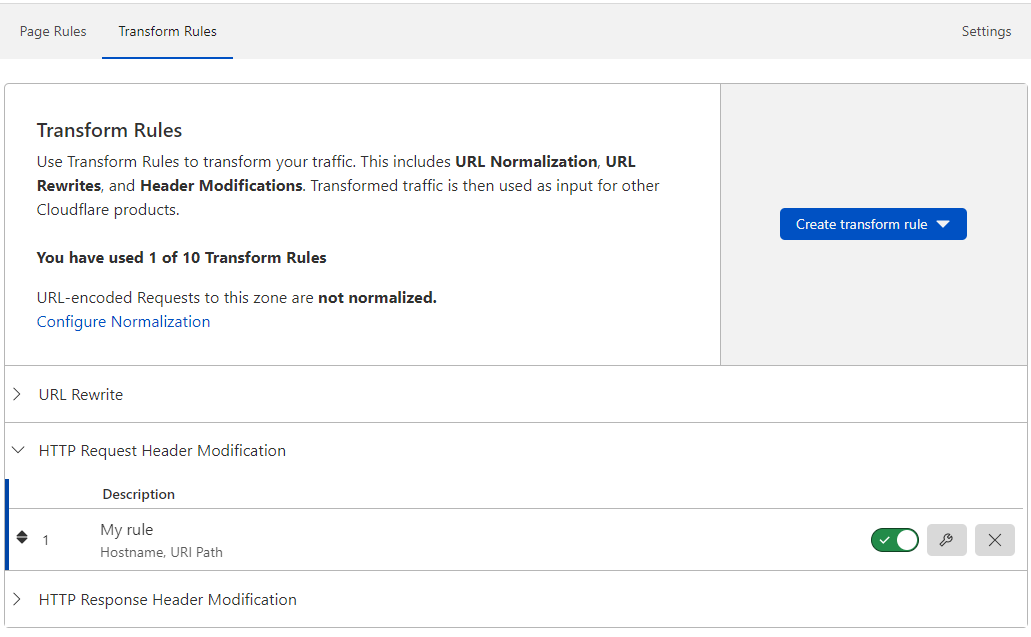
Task: Click the priority number 1 of My rule
Action: coord(45,539)
